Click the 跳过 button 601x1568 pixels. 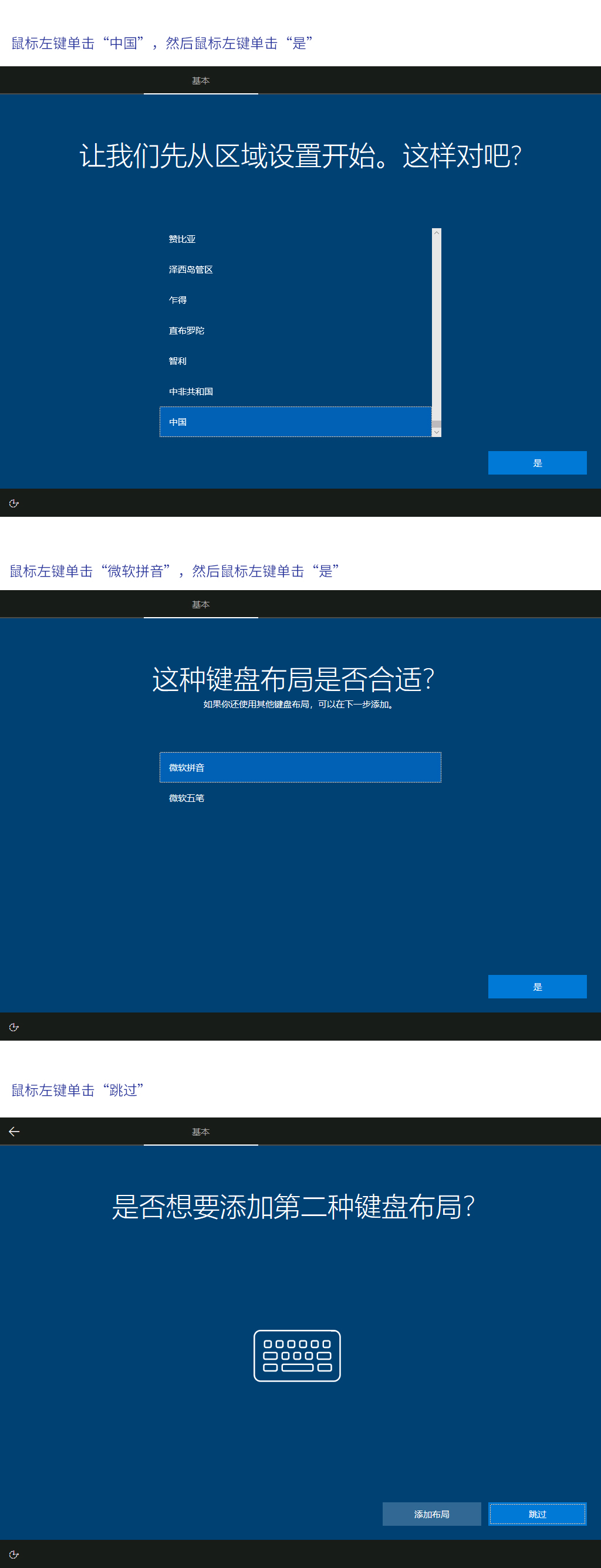(x=537, y=1514)
